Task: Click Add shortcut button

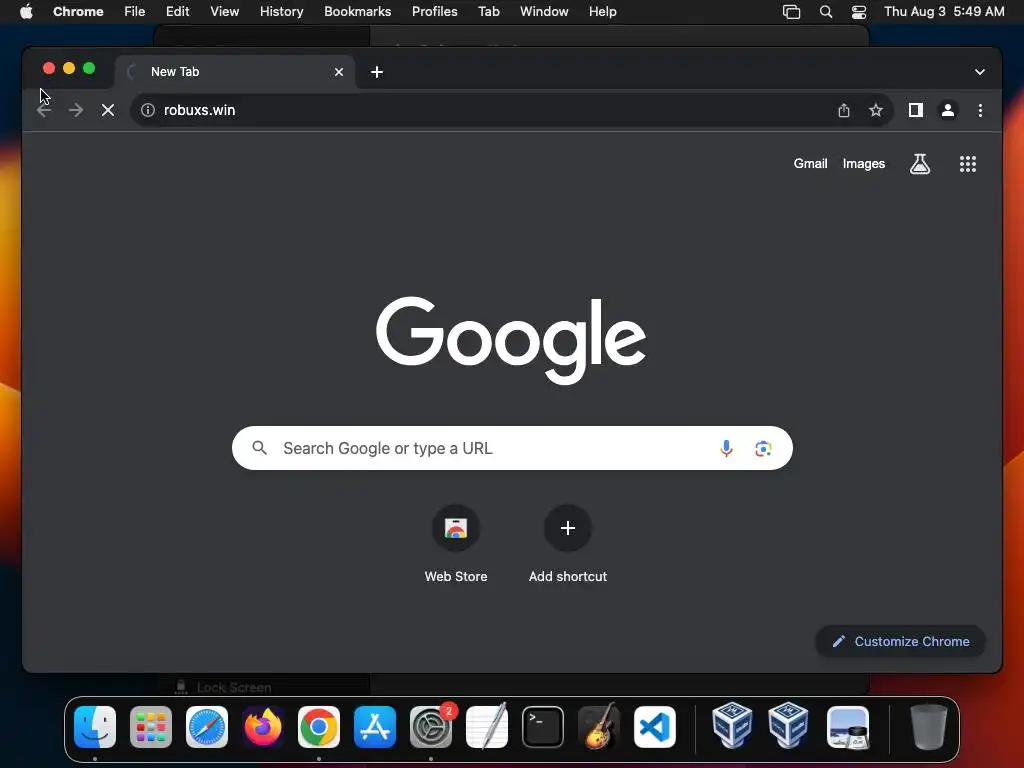Action: coord(568,544)
